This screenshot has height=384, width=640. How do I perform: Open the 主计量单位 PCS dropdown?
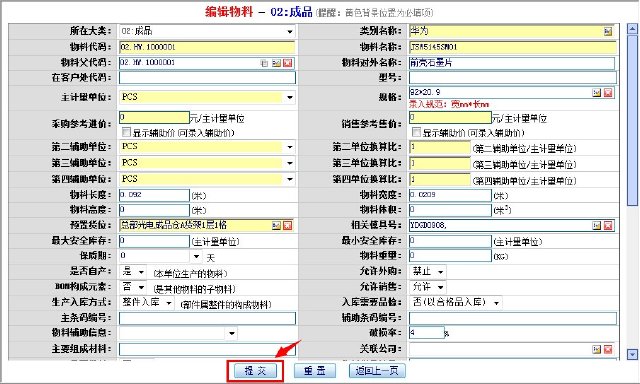click(x=289, y=97)
